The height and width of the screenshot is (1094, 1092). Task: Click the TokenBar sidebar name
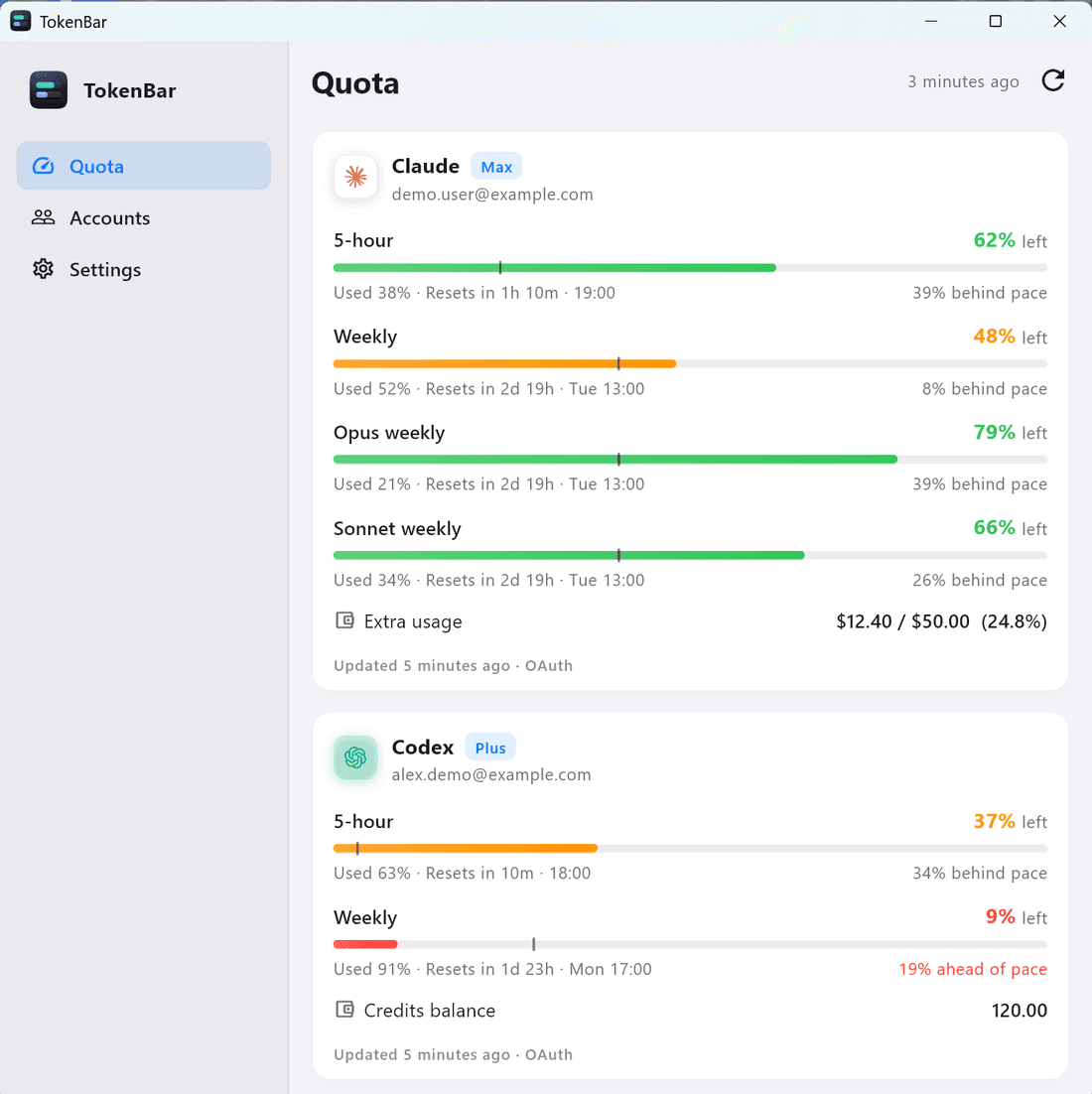[130, 90]
